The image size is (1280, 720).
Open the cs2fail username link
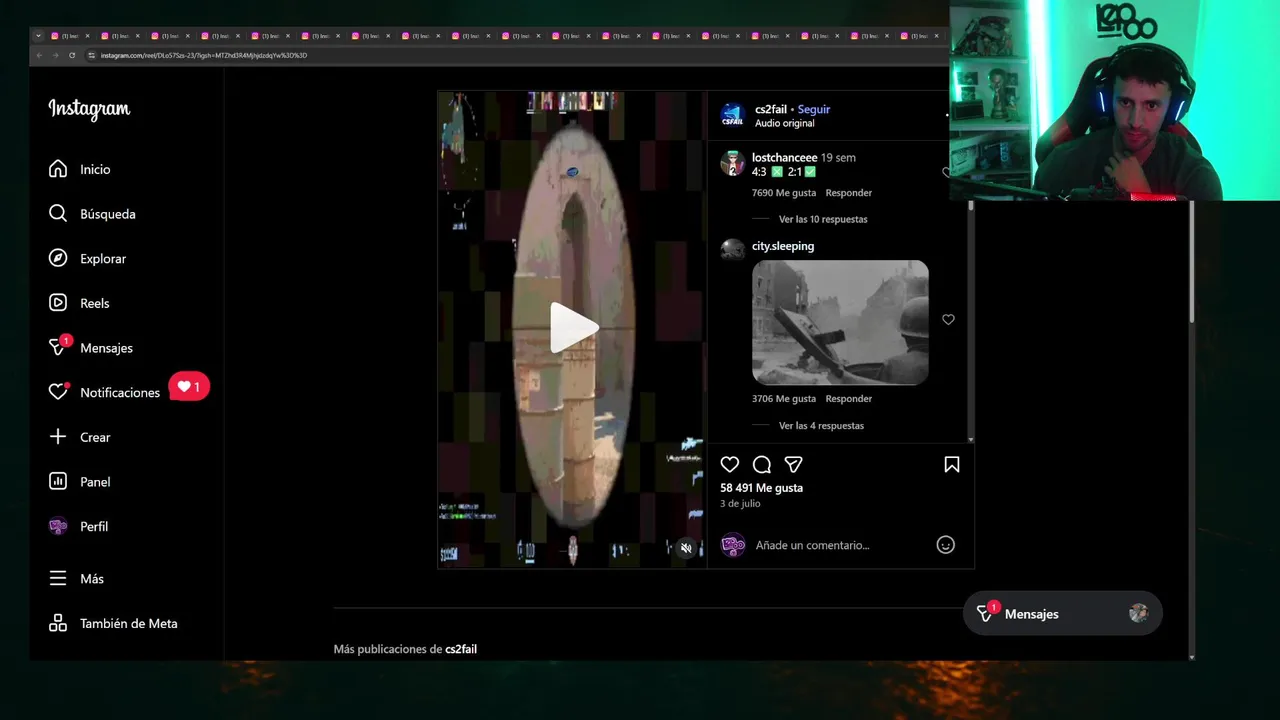(x=771, y=109)
